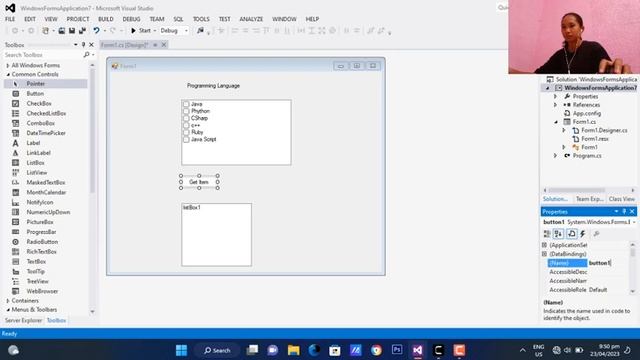The width and height of the screenshot is (640, 360).
Task: Check the Java Script item checkbox
Action: pos(186,139)
